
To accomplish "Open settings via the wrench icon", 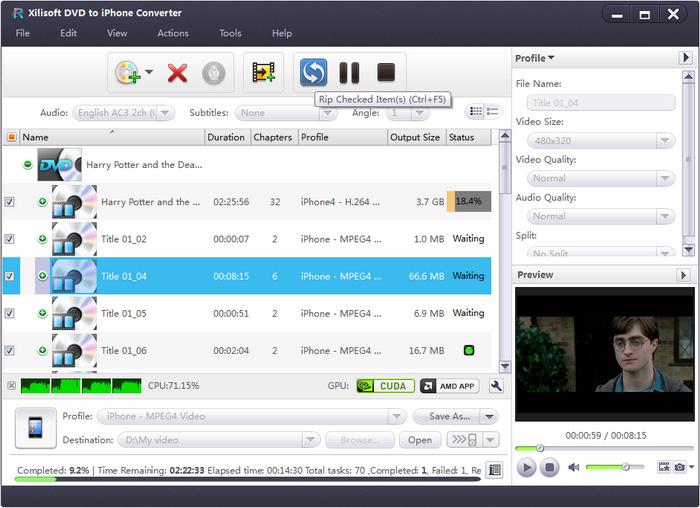I will point(496,386).
